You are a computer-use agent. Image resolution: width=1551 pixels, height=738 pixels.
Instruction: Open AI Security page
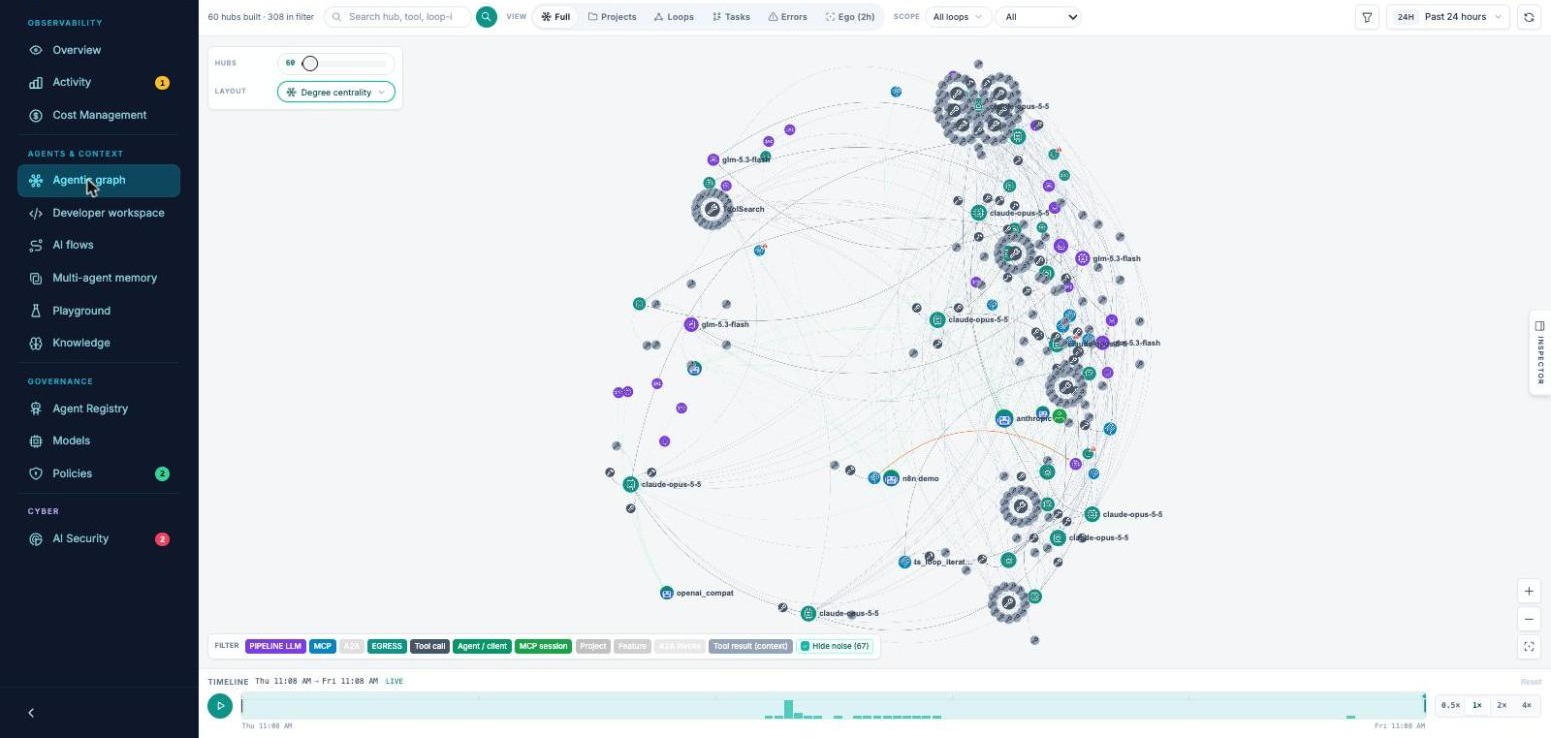(x=98, y=539)
